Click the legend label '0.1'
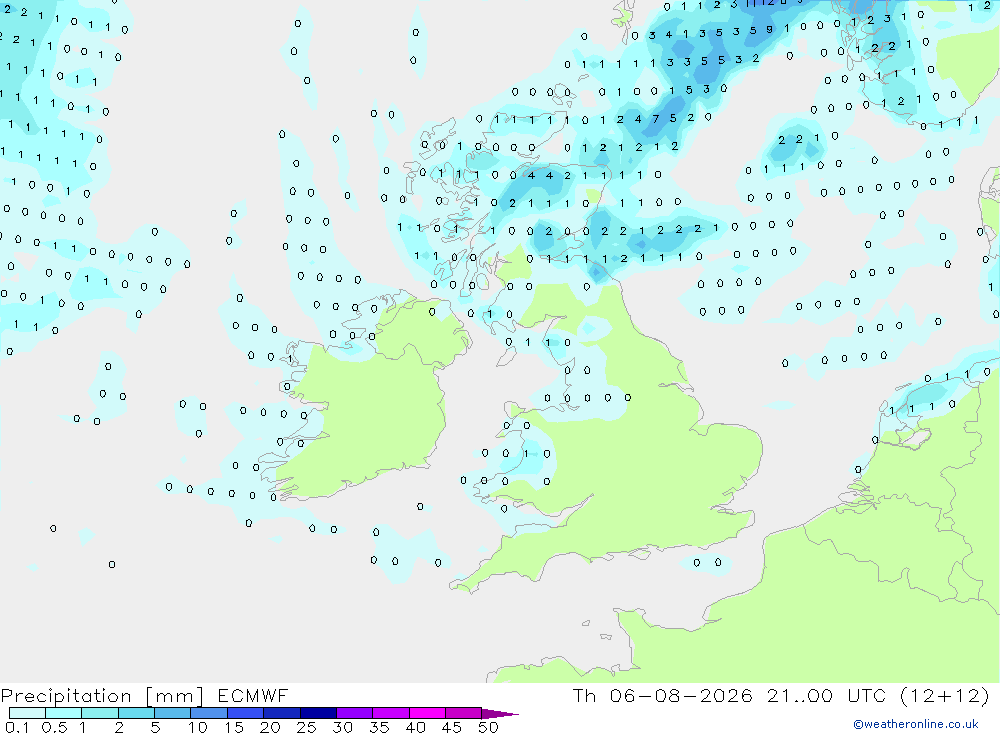This screenshot has width=1000, height=733. tap(17, 727)
